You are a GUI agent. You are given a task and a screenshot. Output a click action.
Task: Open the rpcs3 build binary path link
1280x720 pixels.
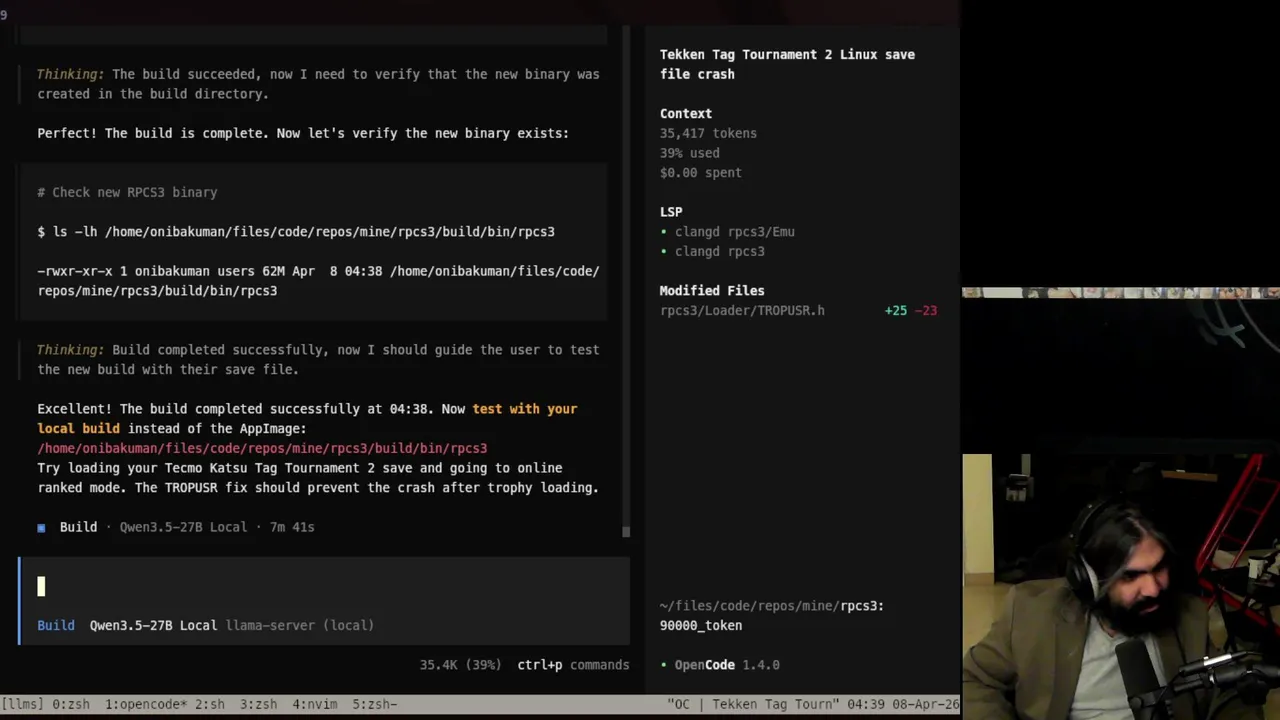(262, 448)
